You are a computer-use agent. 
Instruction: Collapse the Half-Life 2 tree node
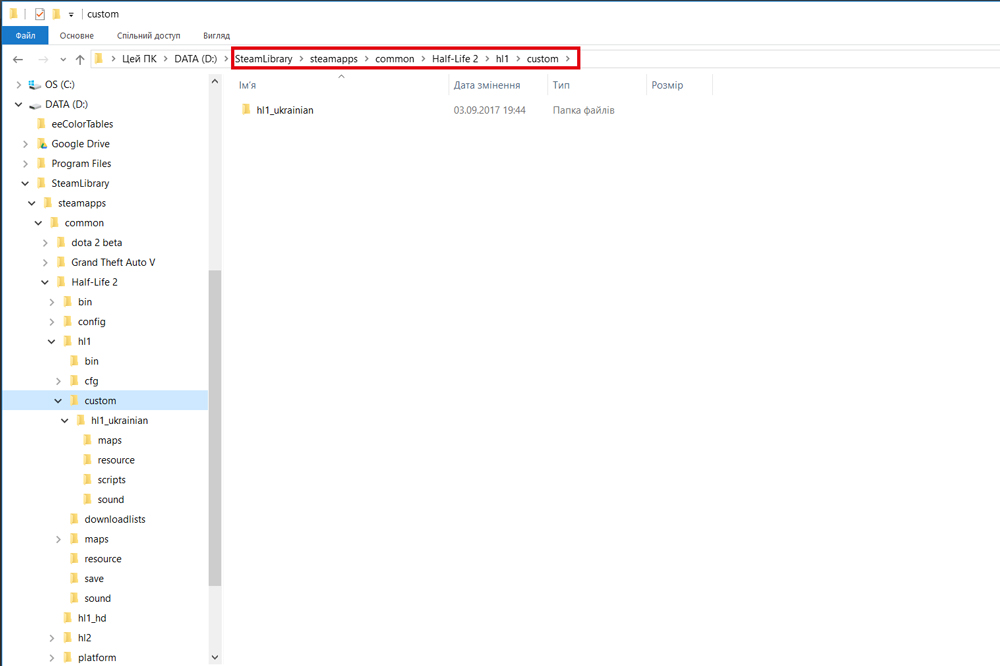click(x=45, y=282)
